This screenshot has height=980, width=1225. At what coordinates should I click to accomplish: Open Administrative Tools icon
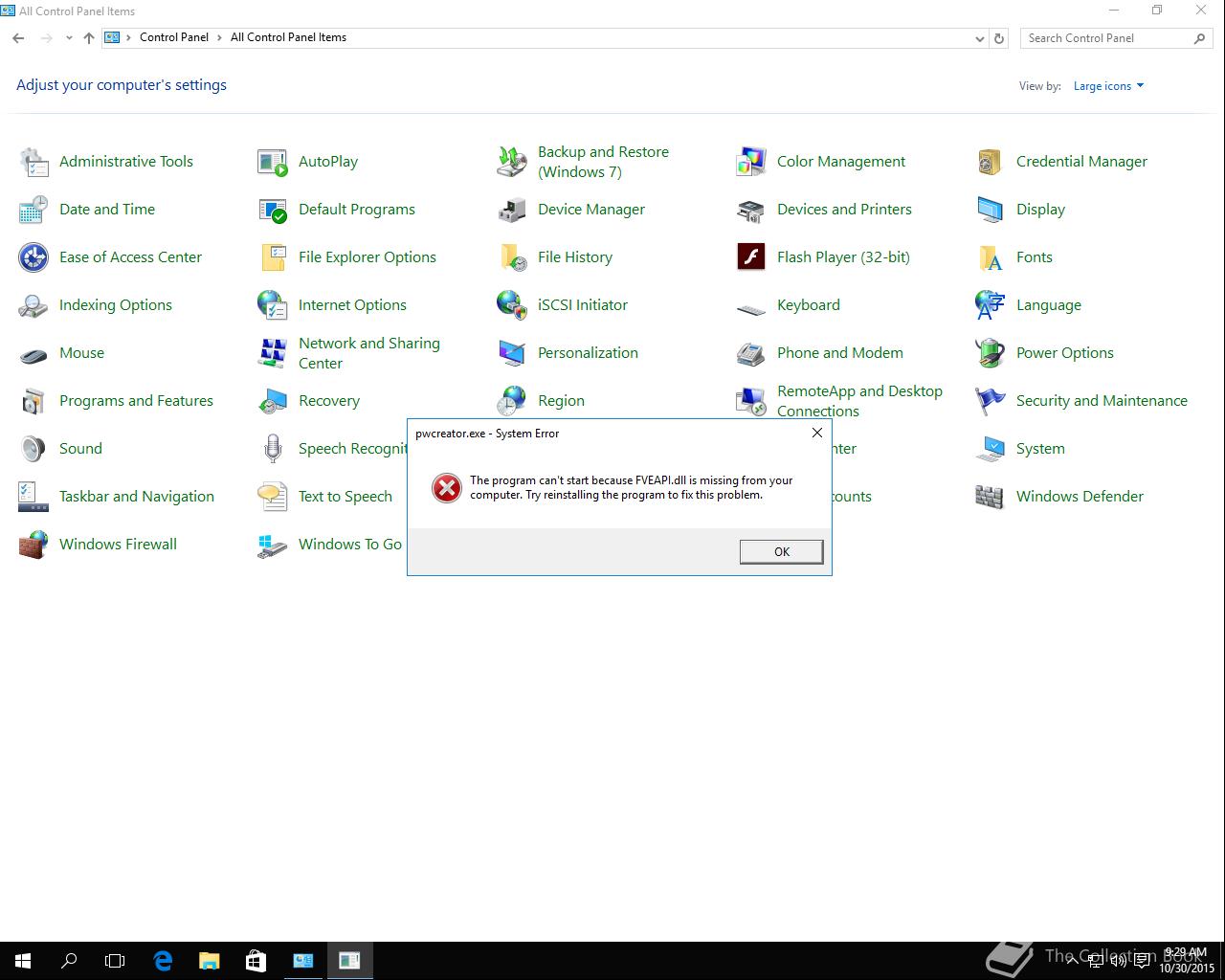34,162
